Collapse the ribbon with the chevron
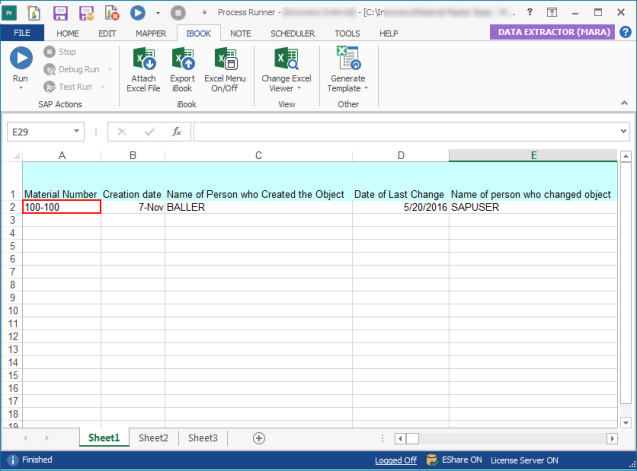This screenshot has height=471, width=637. [x=624, y=103]
